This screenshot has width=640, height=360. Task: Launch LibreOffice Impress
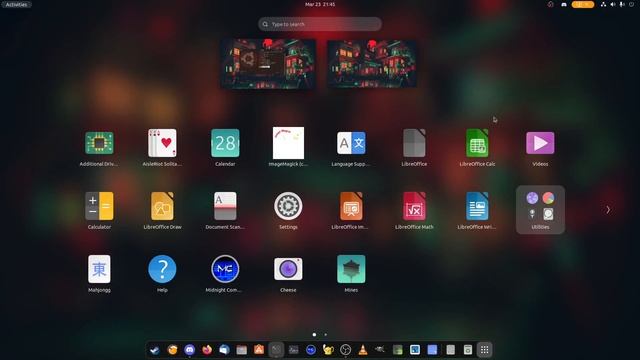[x=351, y=206]
